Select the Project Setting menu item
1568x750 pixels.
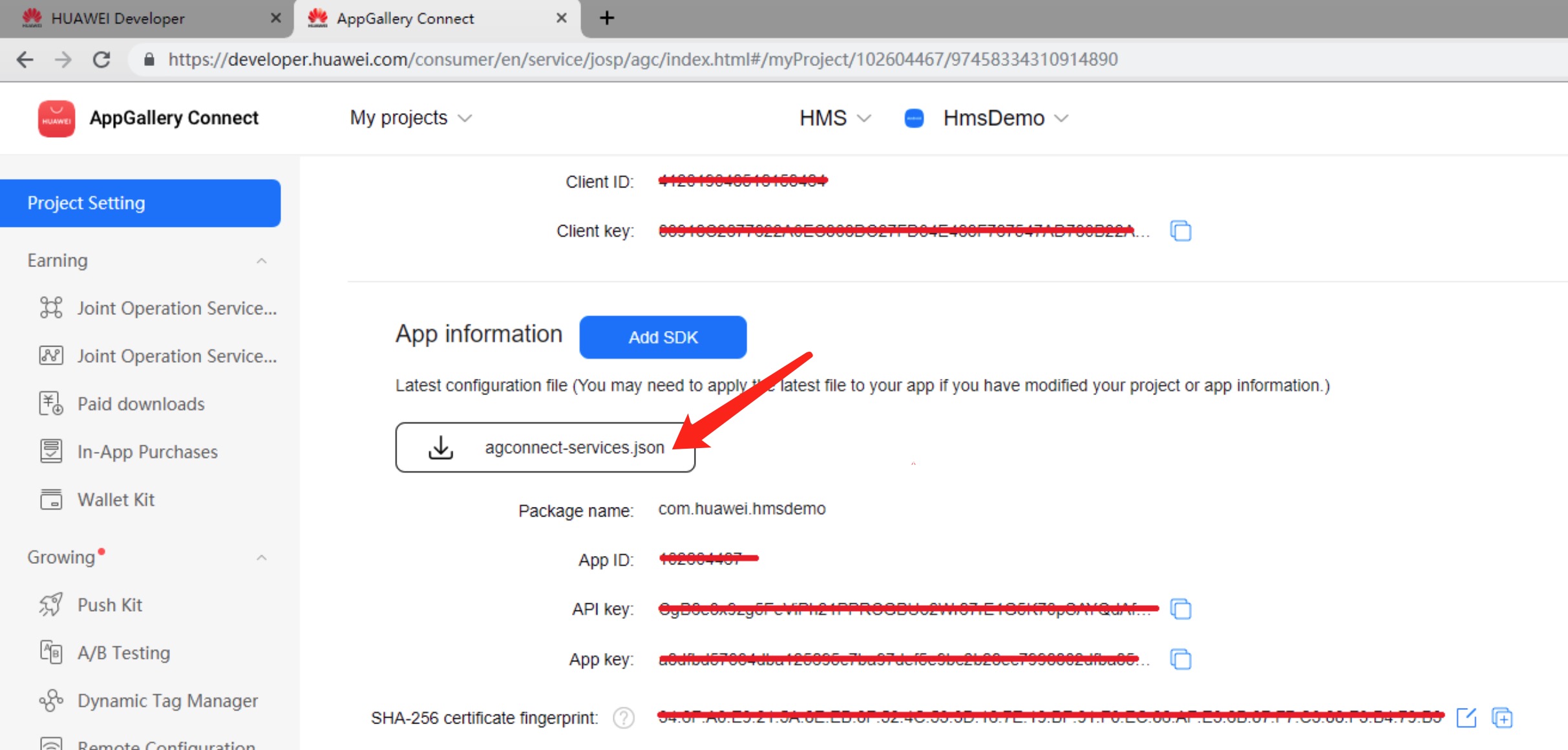click(x=140, y=202)
